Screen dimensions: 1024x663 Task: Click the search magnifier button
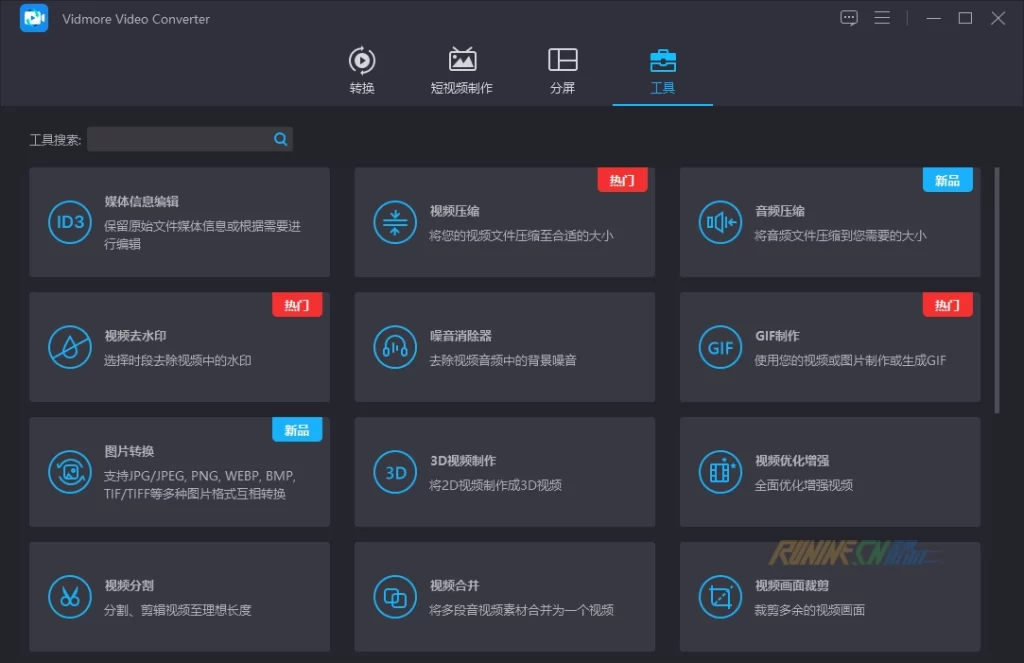(x=281, y=140)
